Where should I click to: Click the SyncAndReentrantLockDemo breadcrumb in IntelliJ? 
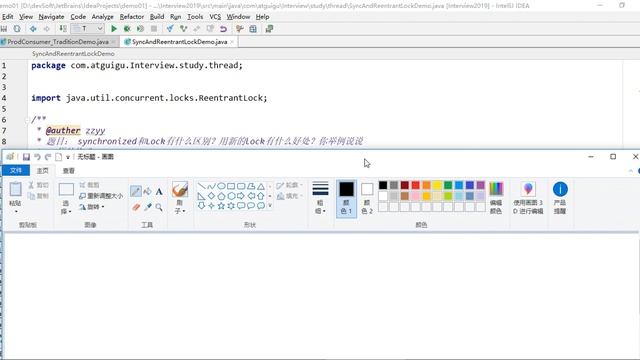click(x=73, y=53)
